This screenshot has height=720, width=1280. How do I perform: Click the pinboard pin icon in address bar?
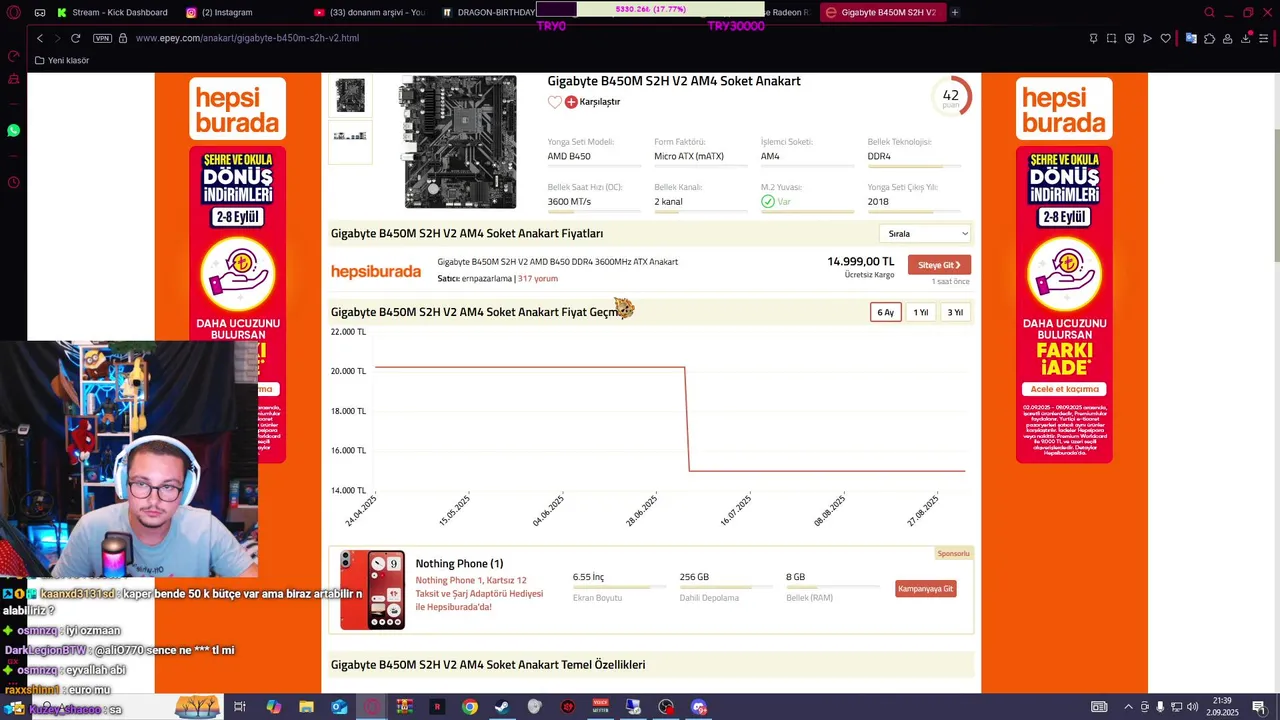point(1093,38)
